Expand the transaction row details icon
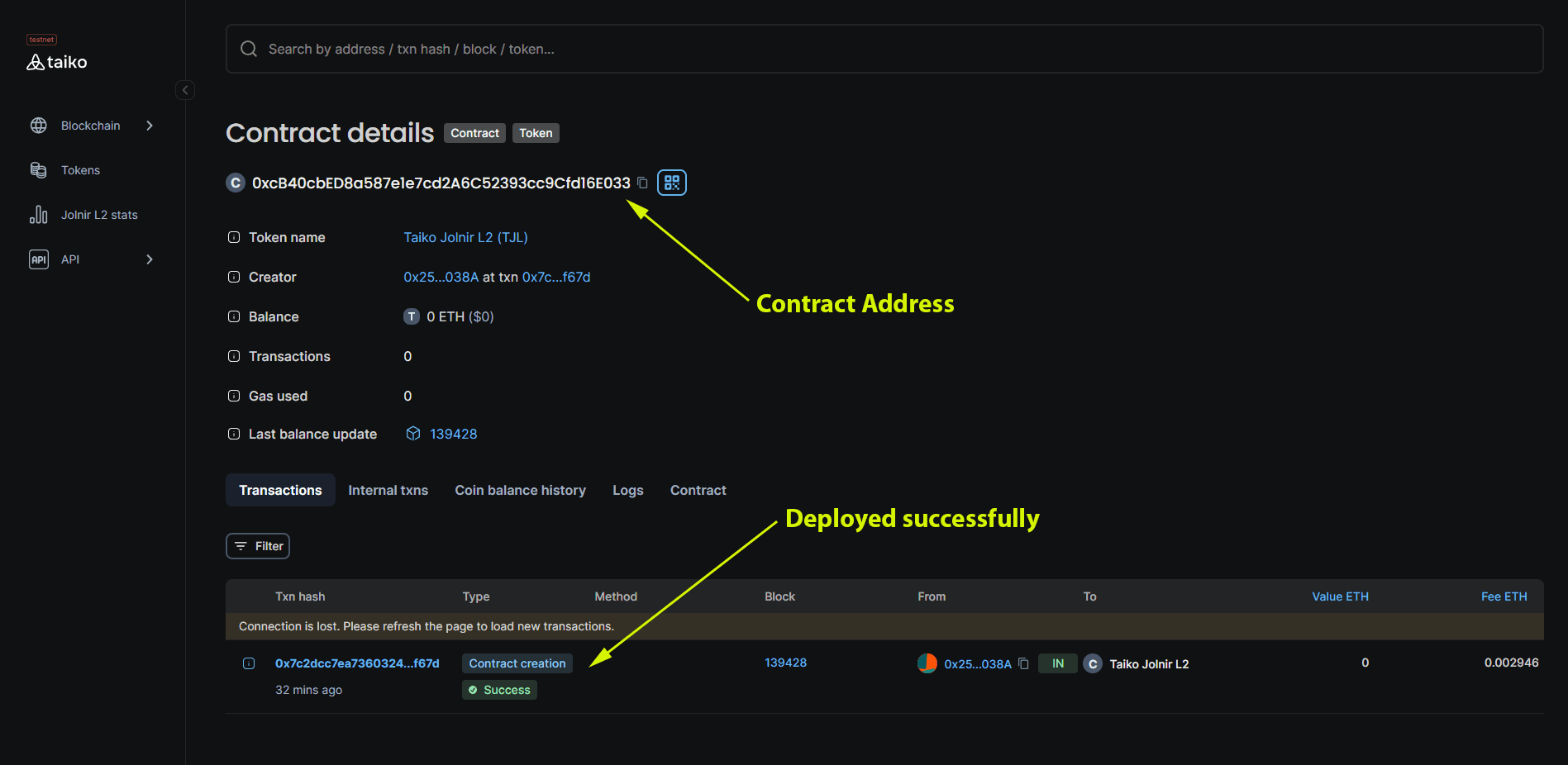Viewport: 1568px width, 765px height. [x=249, y=663]
